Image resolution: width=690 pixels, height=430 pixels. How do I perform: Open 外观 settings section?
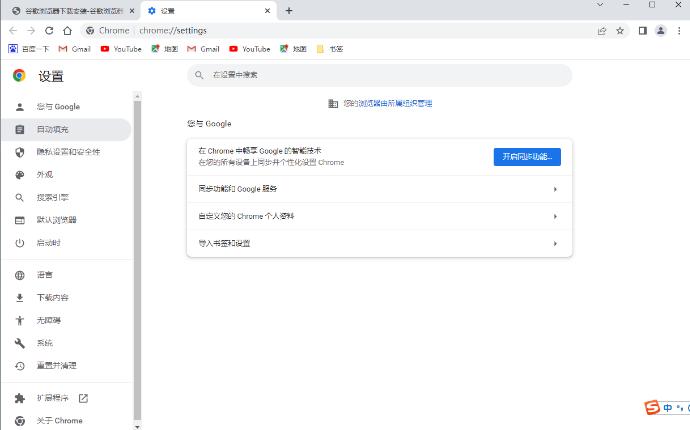pyautogui.click(x=45, y=174)
